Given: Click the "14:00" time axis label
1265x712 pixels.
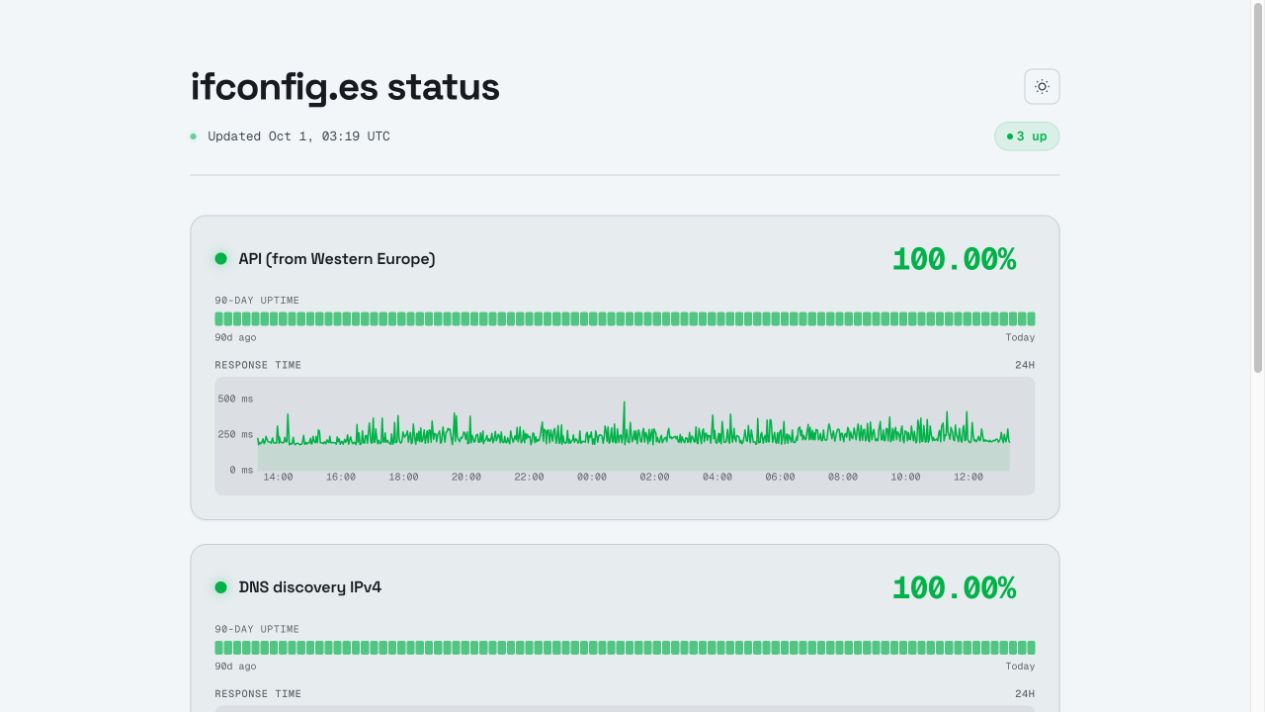Looking at the screenshot, I should tap(278, 477).
